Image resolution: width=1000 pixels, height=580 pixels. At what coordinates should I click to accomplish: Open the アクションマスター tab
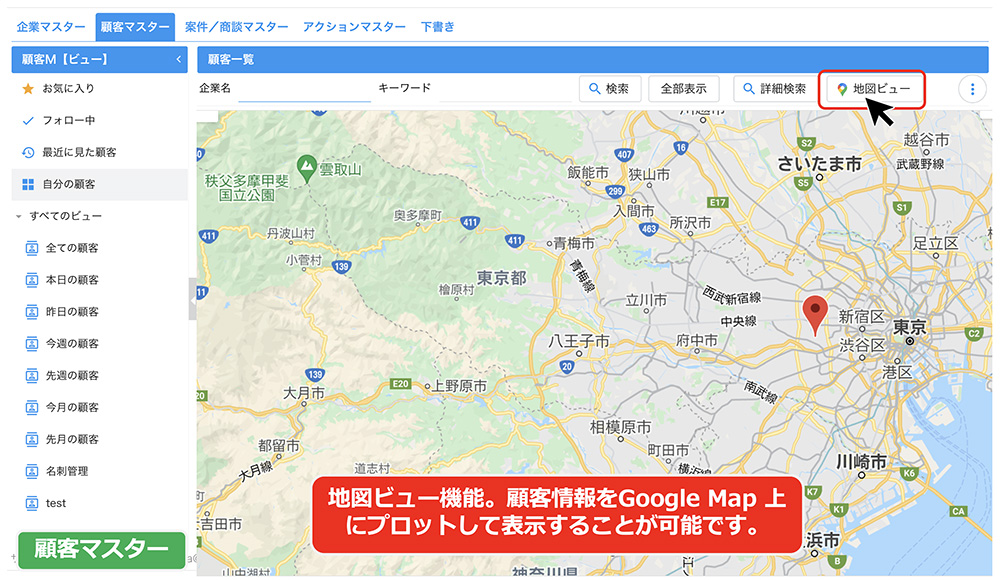tap(354, 27)
